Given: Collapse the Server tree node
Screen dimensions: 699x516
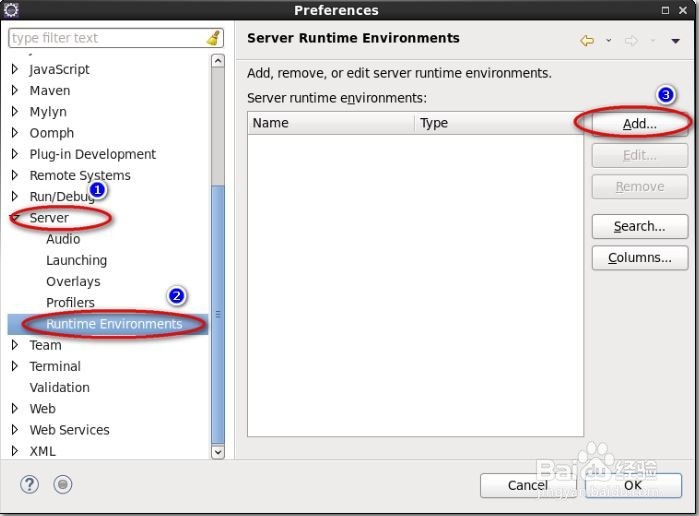Looking at the screenshot, I should pyautogui.click(x=15, y=218).
